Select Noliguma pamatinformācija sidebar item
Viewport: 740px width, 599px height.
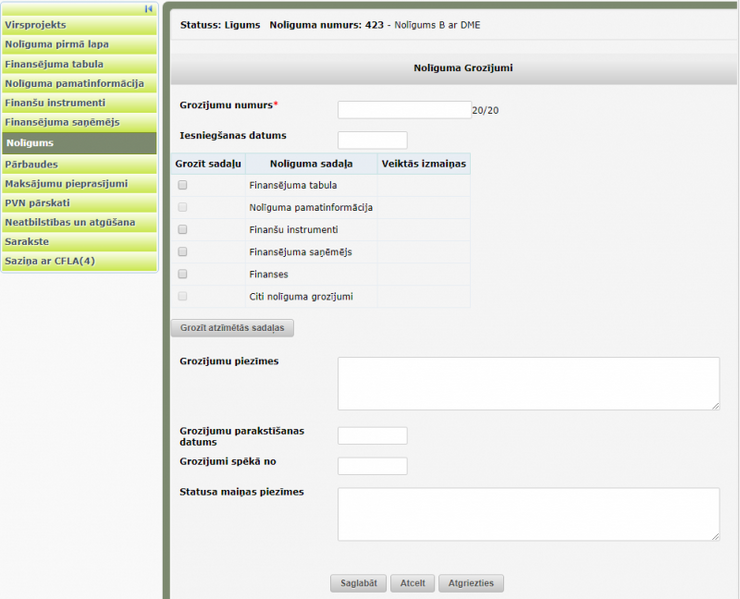[x=79, y=83]
